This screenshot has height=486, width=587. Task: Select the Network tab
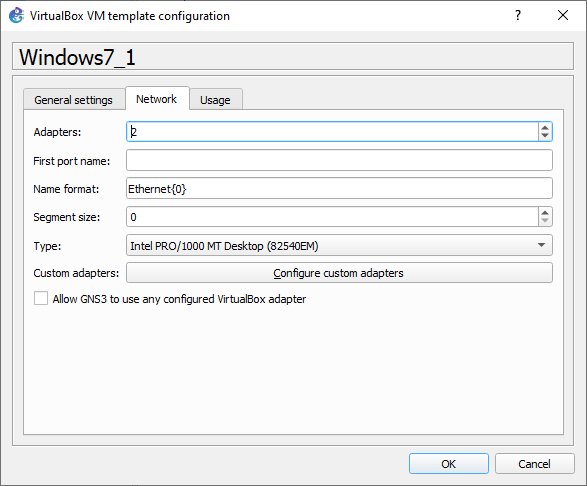157,99
